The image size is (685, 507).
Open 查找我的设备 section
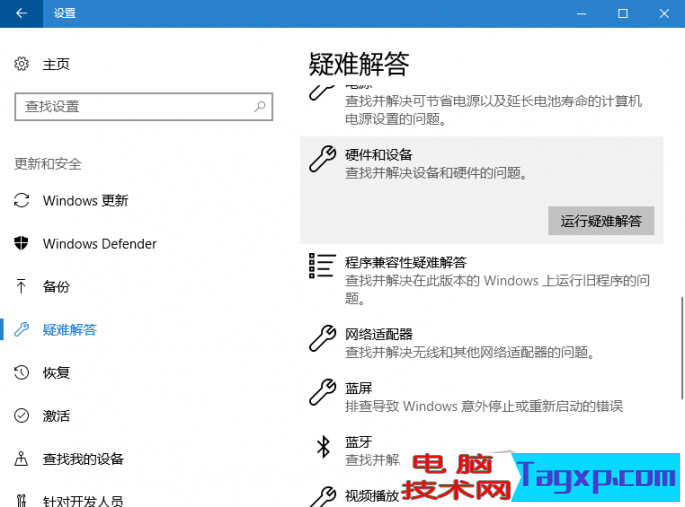pyautogui.click(x=83, y=459)
